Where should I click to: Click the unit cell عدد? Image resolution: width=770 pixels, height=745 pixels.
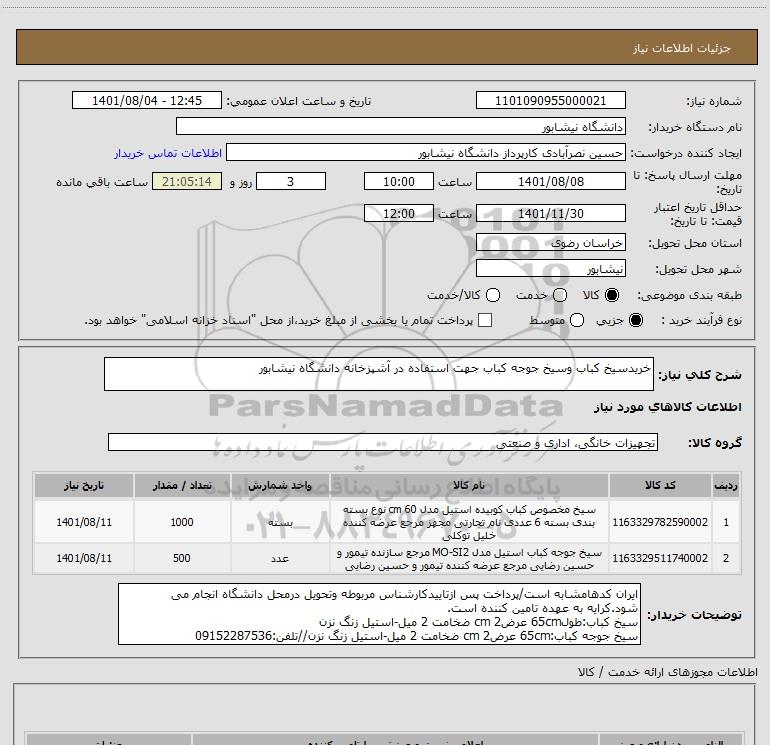(280, 559)
